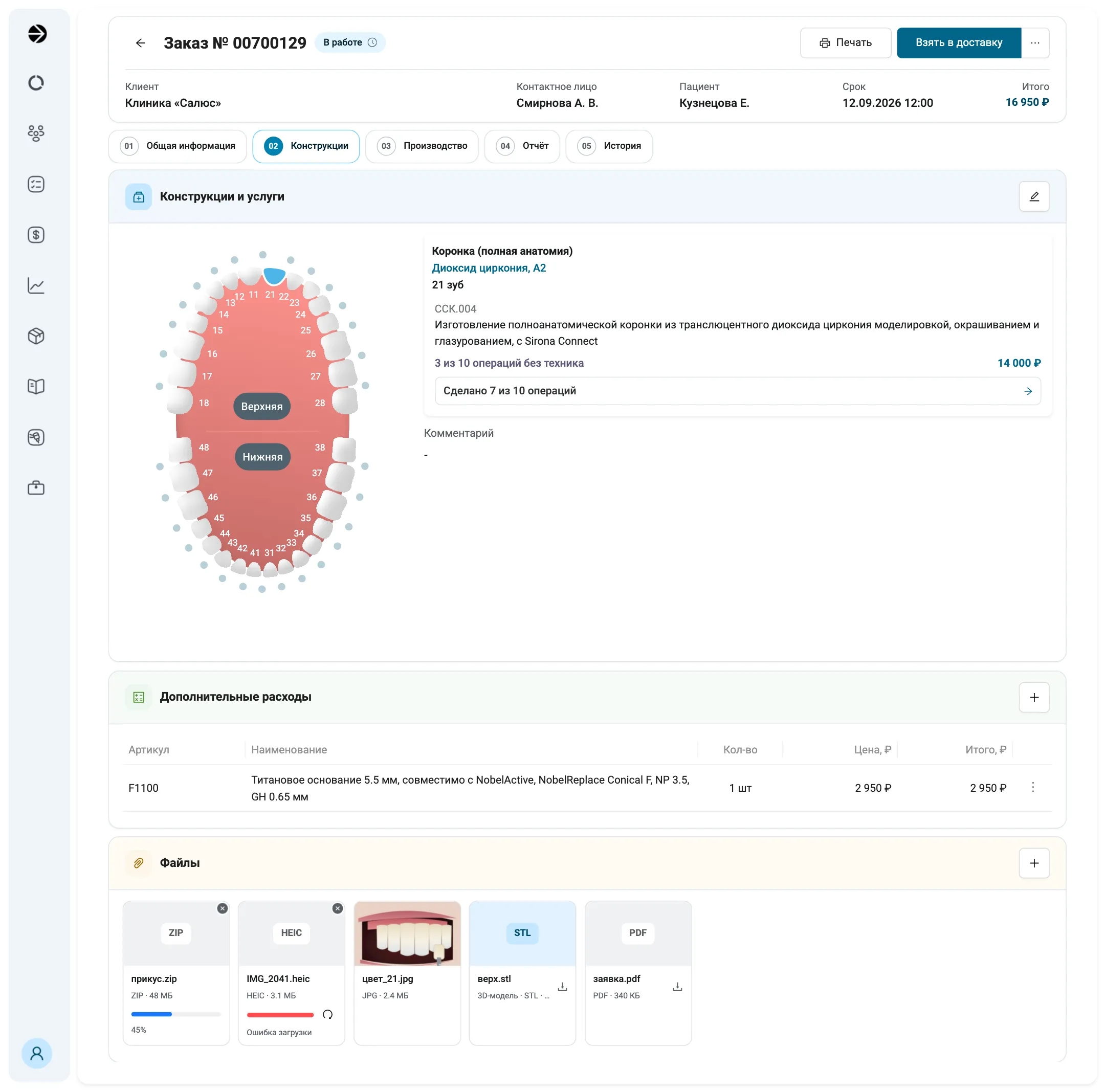
Task: Cancel the прикус.zip upload
Action: pyautogui.click(x=223, y=908)
